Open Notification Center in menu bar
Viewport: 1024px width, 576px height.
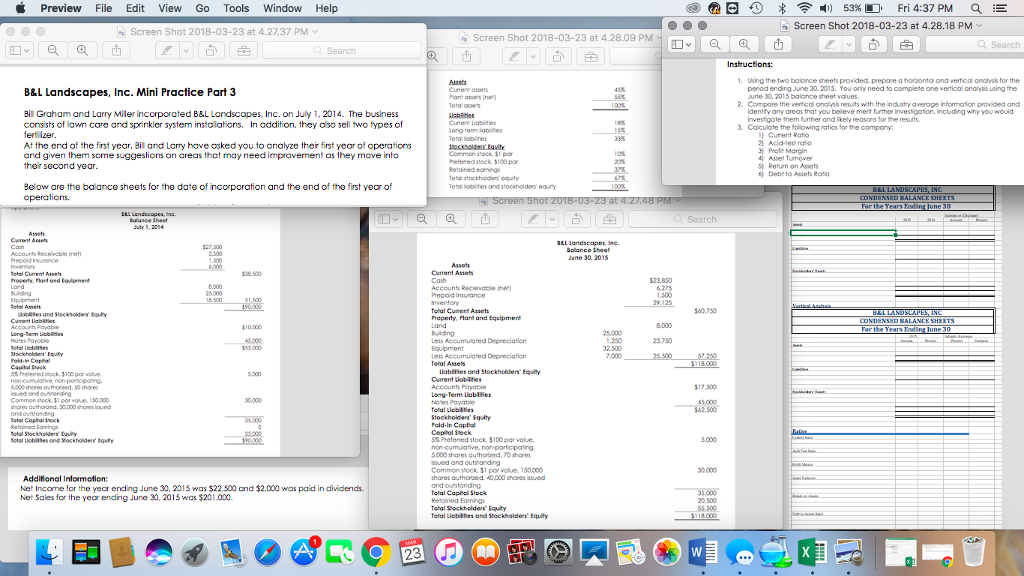[1000, 8]
